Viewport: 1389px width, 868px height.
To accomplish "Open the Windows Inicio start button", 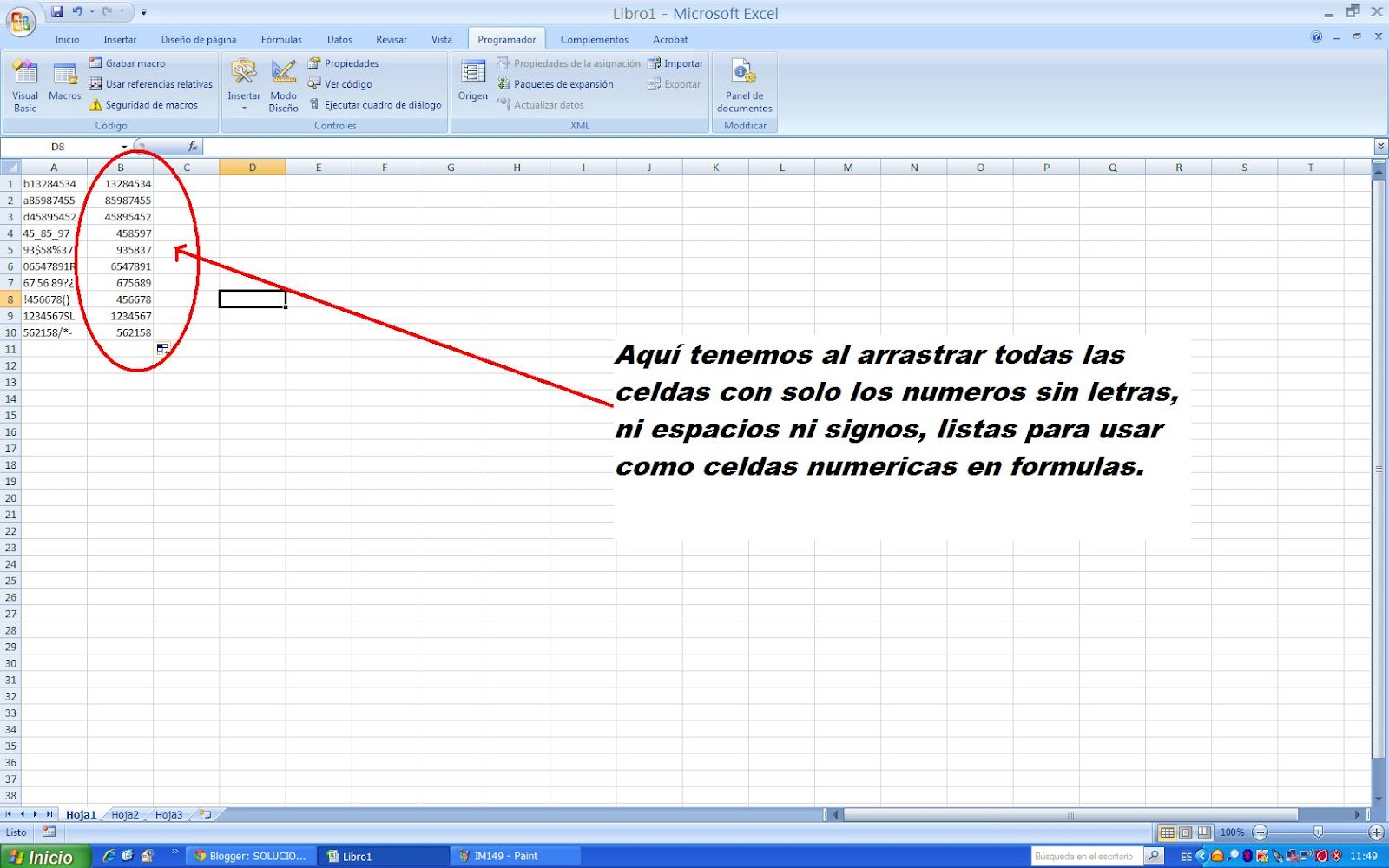I will (45, 857).
